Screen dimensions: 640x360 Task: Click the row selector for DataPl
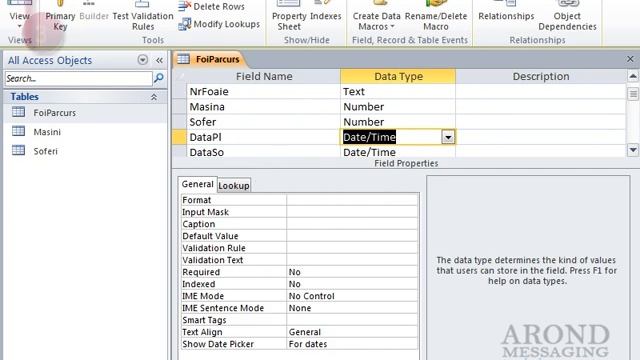(x=179, y=137)
